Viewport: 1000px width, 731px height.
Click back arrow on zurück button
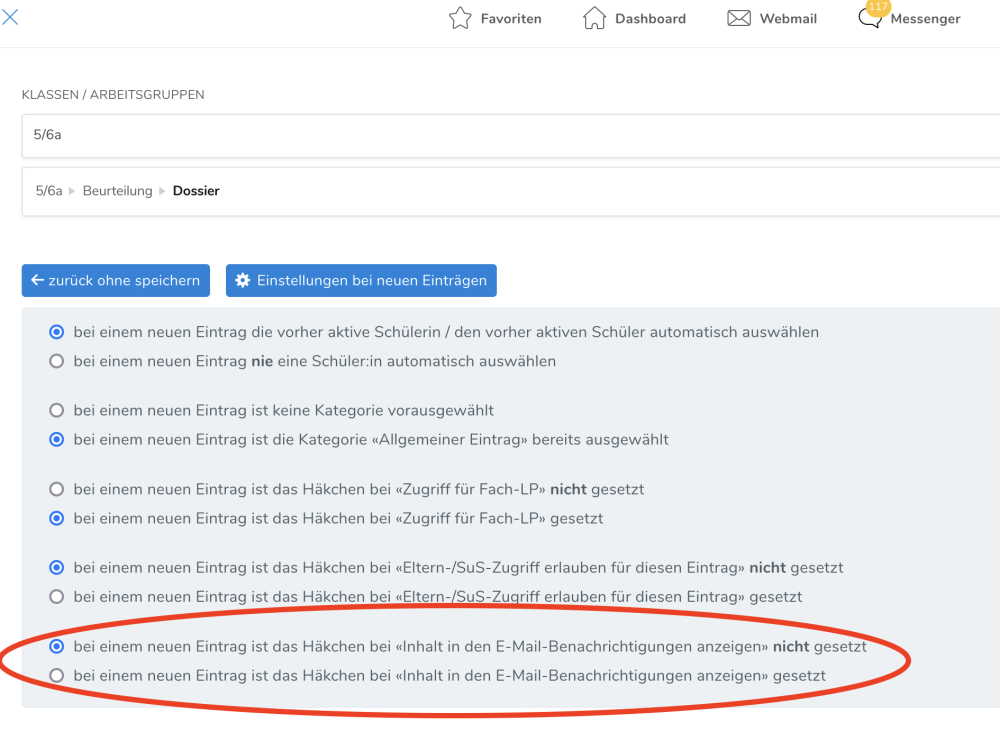pos(37,281)
